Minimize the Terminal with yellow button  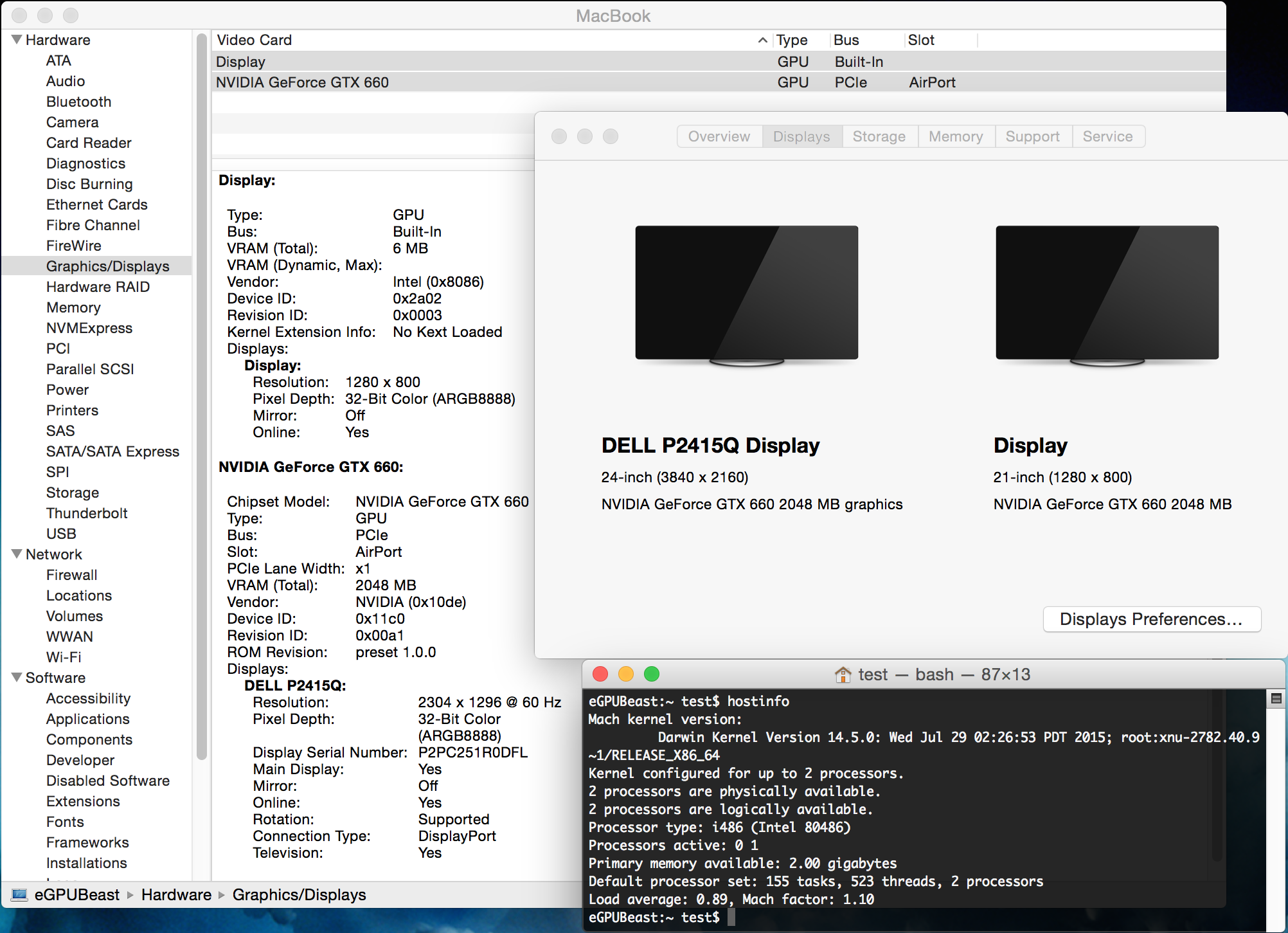click(626, 674)
